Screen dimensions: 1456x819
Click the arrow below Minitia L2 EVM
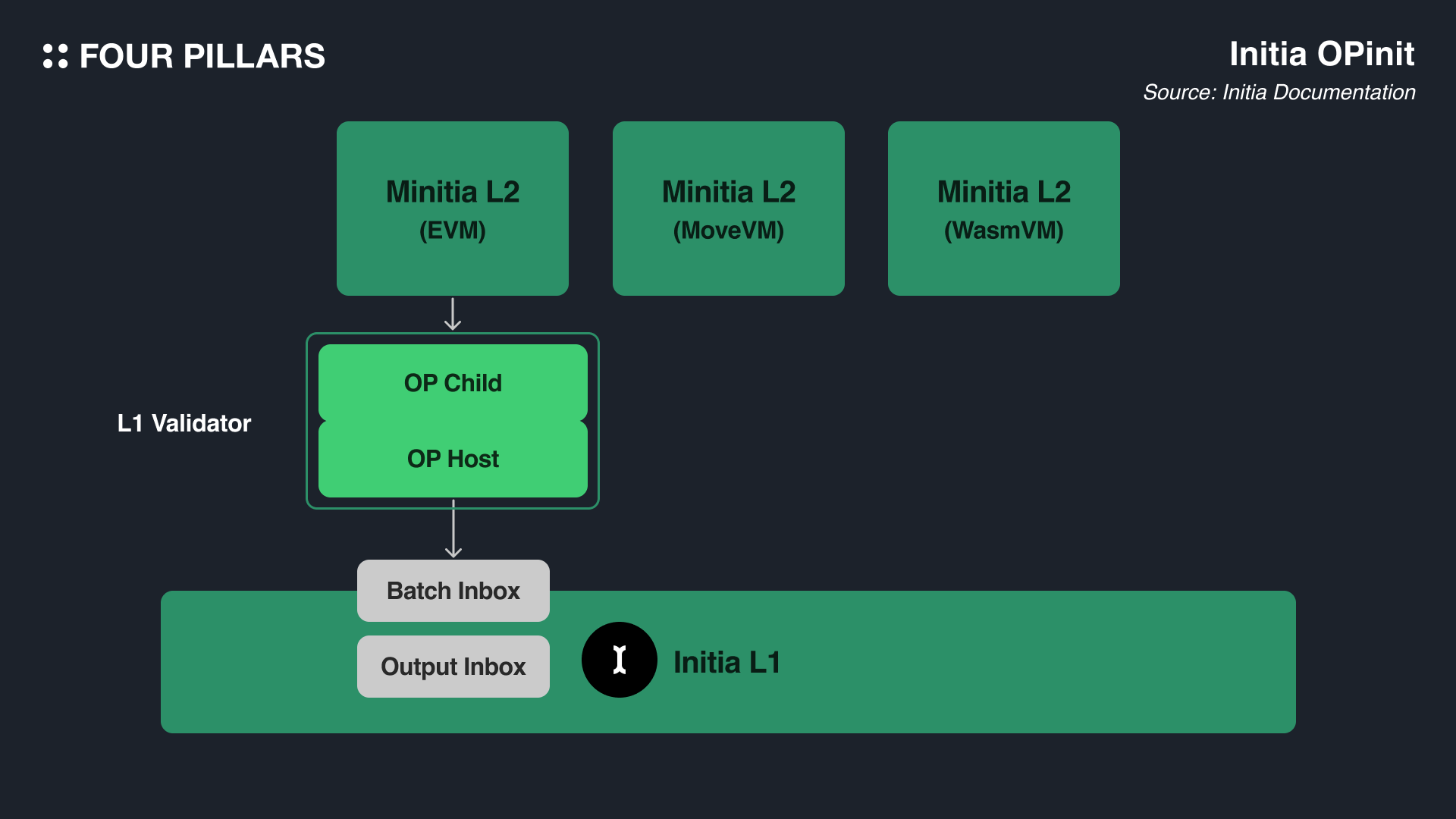pyautogui.click(x=453, y=314)
